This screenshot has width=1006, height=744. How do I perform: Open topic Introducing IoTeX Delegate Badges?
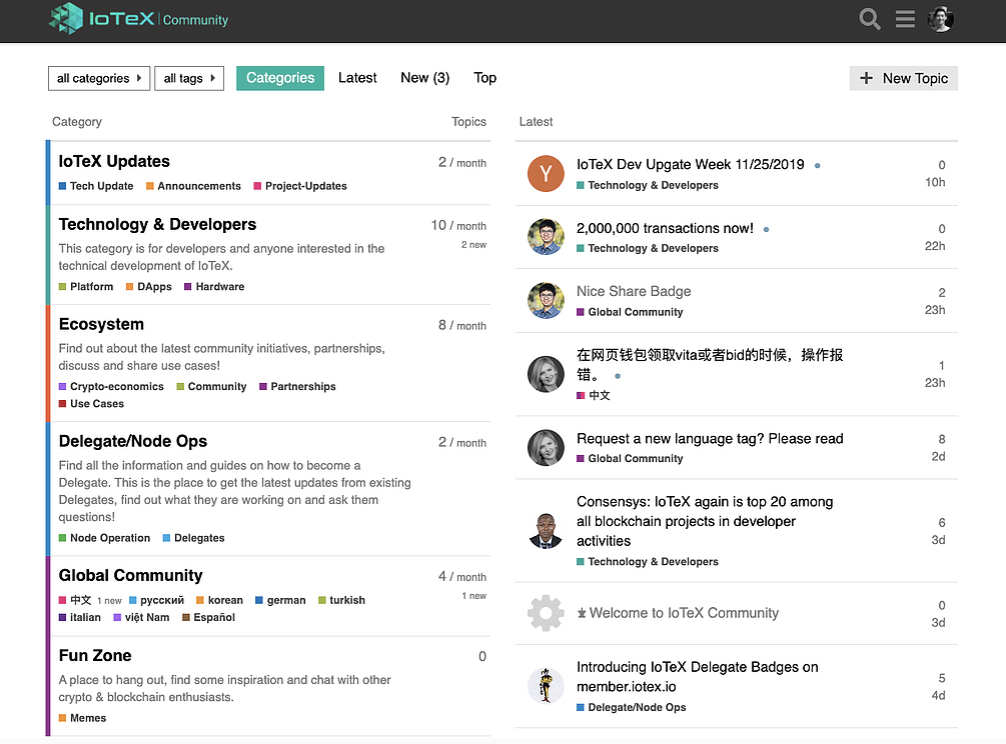[x=697, y=677]
